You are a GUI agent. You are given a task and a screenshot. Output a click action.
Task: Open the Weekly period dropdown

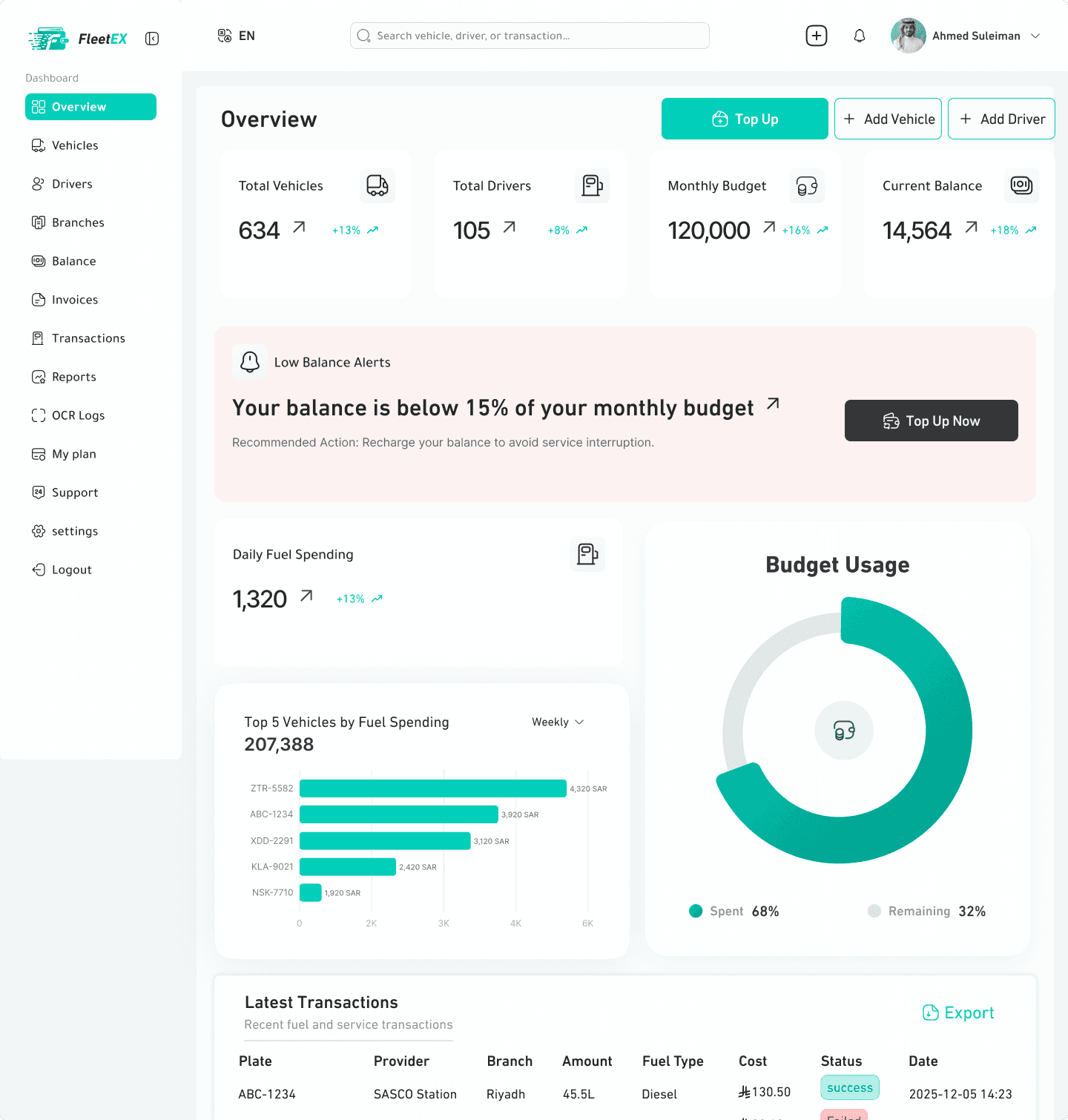[558, 722]
